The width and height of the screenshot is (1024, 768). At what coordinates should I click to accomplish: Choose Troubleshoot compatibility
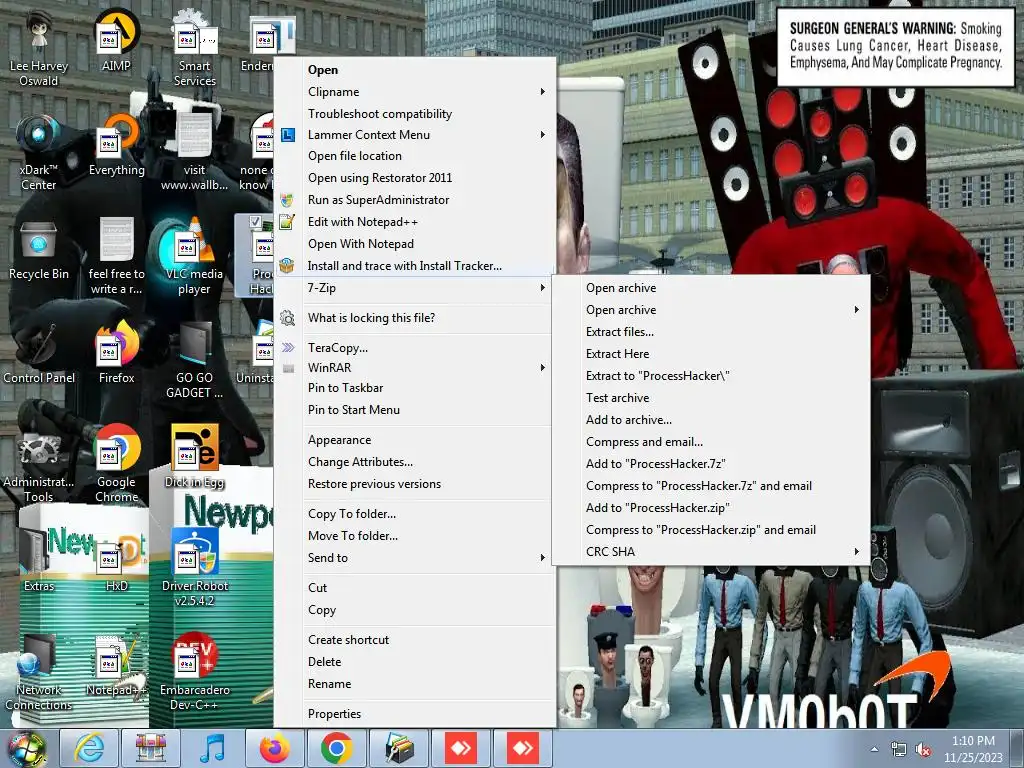(x=416, y=114)
